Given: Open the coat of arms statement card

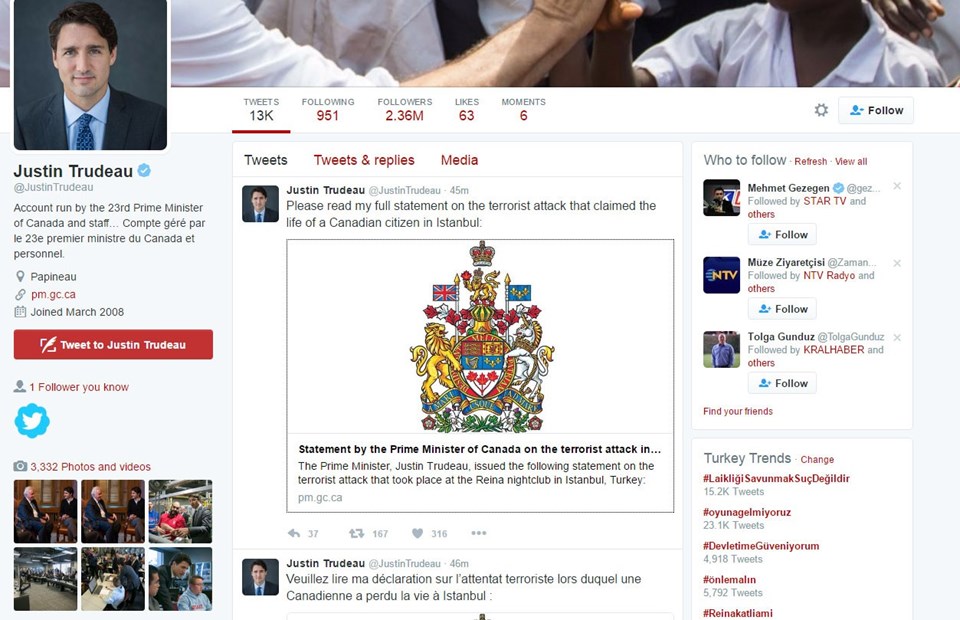Looking at the screenshot, I should pos(480,376).
